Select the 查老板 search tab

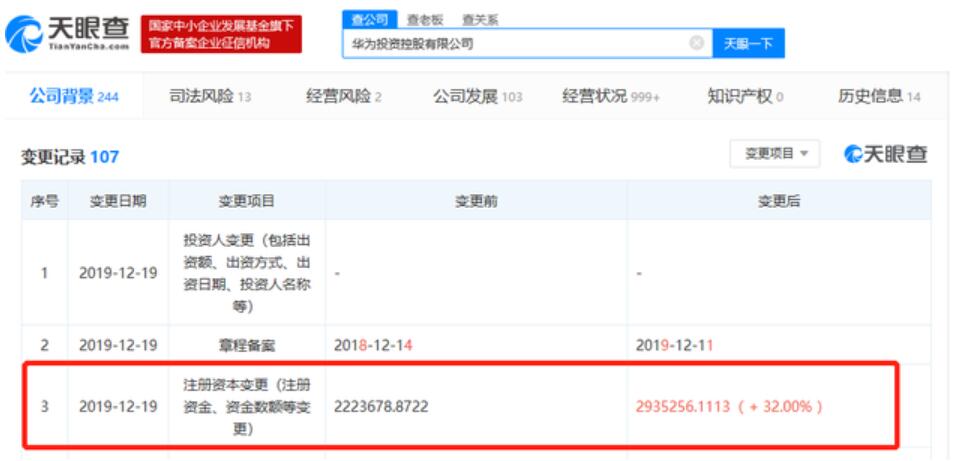pyautogui.click(x=425, y=20)
